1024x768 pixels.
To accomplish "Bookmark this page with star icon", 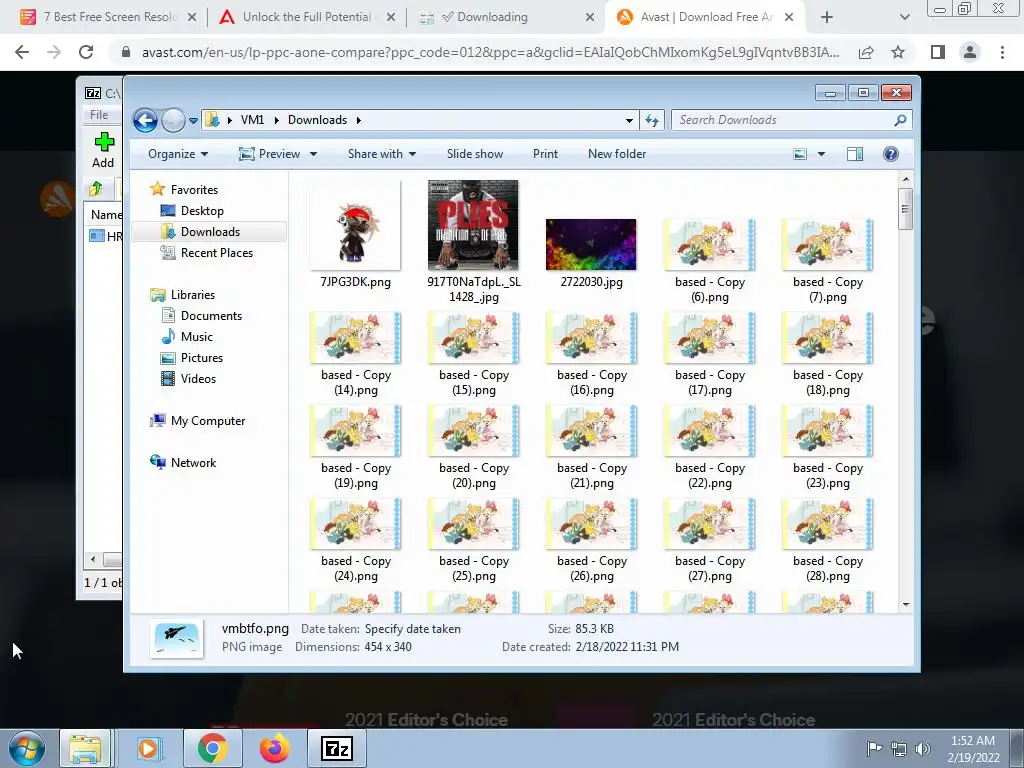I will tap(898, 52).
